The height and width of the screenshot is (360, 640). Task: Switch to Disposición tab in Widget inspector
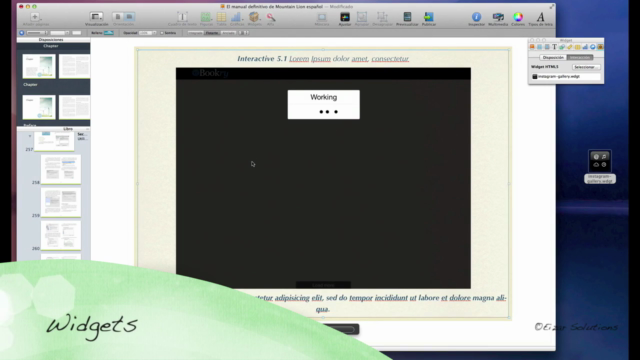[x=553, y=58]
